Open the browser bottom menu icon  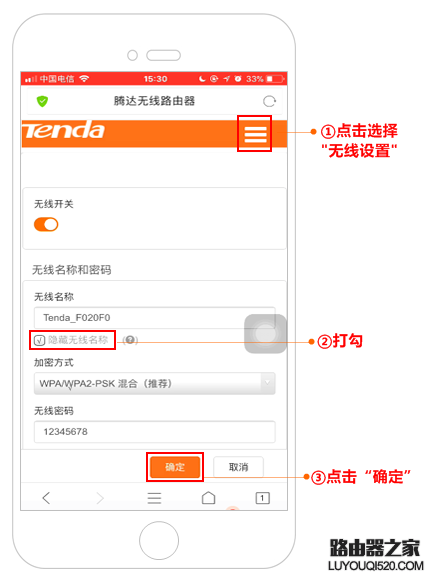pos(154,498)
